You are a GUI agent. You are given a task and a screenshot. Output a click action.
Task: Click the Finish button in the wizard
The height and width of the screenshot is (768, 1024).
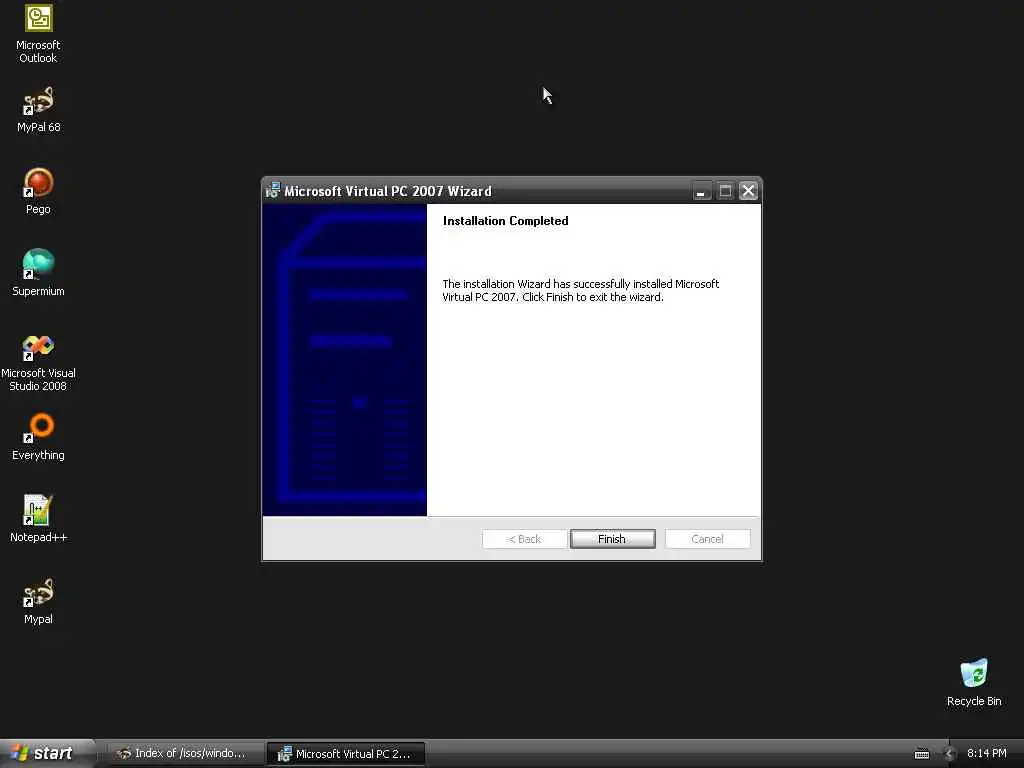coord(612,539)
